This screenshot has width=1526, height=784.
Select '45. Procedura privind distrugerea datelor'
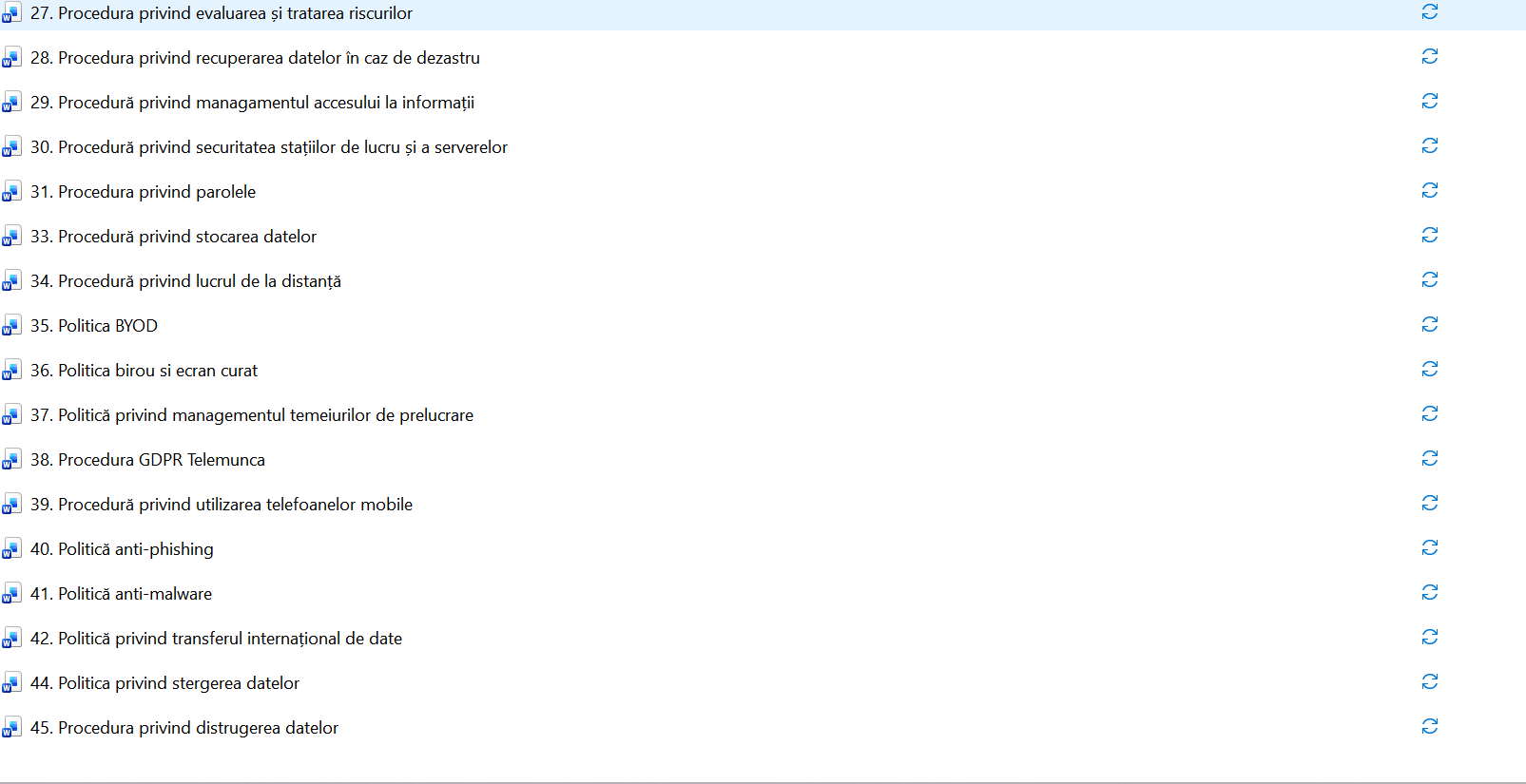point(184,728)
